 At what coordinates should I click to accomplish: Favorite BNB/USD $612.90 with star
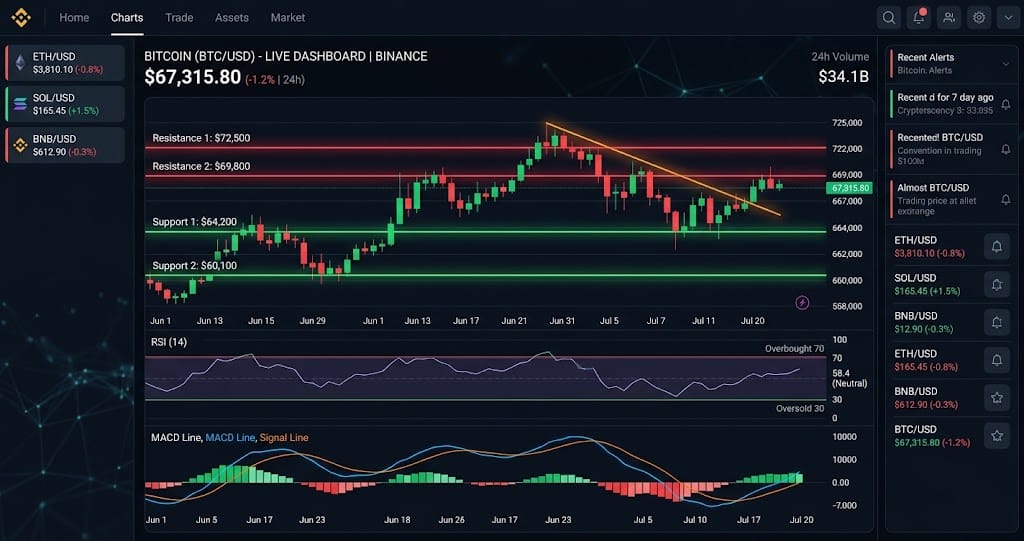(x=997, y=397)
